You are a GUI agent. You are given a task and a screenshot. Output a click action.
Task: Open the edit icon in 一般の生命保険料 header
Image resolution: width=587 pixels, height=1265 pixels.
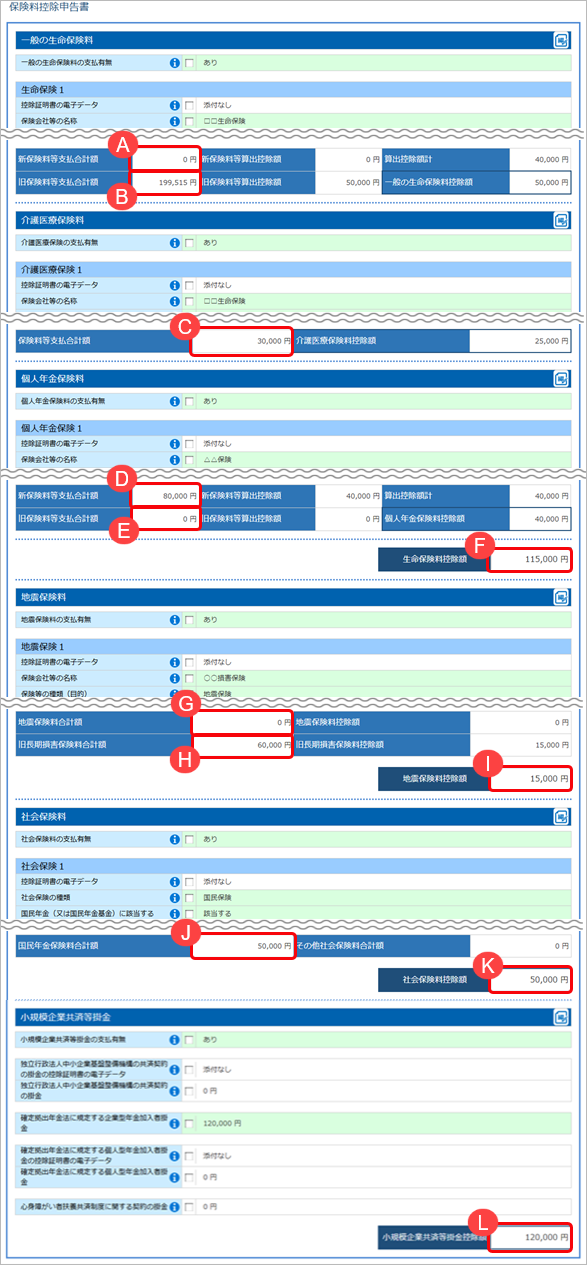[561, 41]
